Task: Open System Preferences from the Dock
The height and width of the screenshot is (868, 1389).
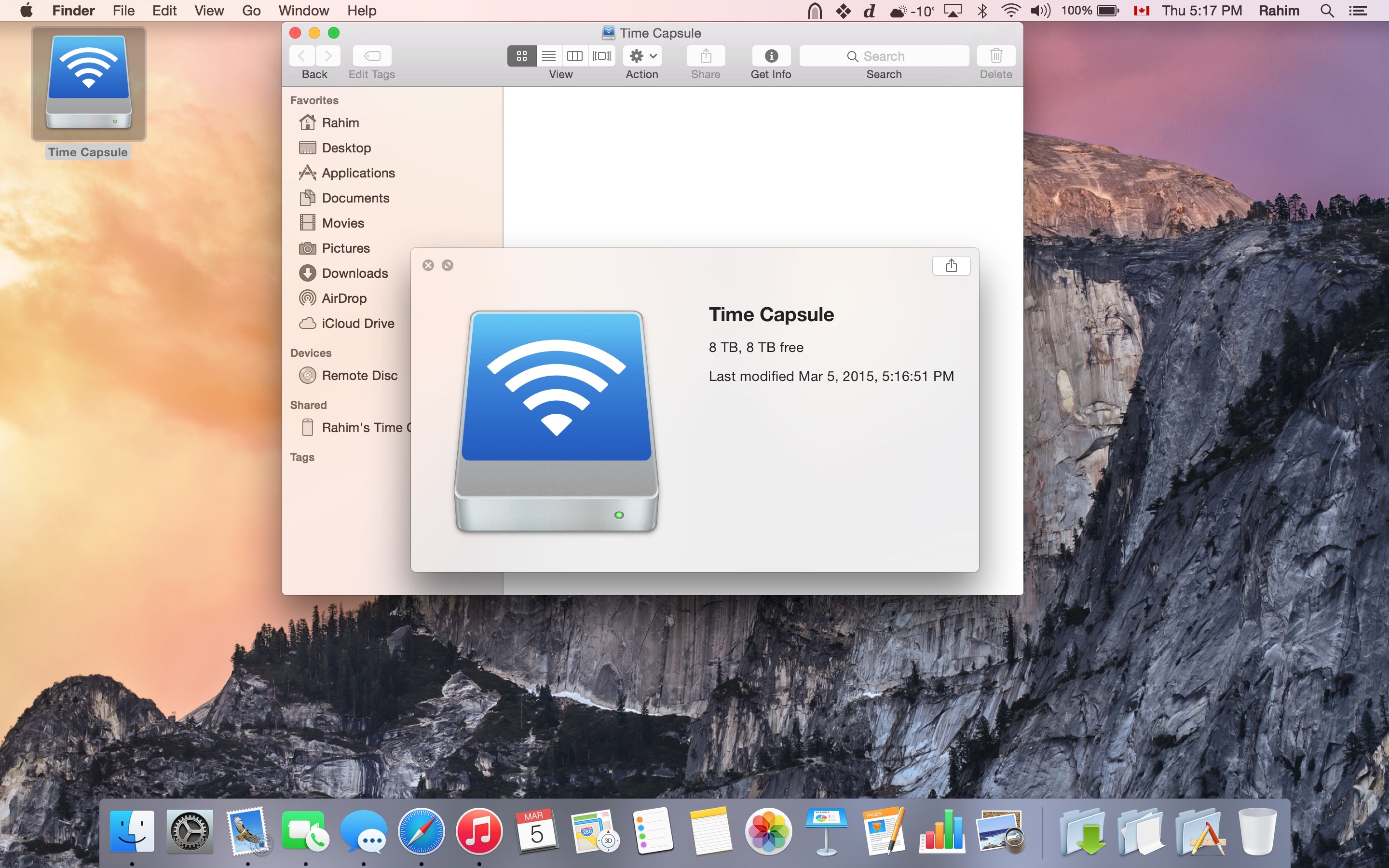Action: [x=190, y=831]
